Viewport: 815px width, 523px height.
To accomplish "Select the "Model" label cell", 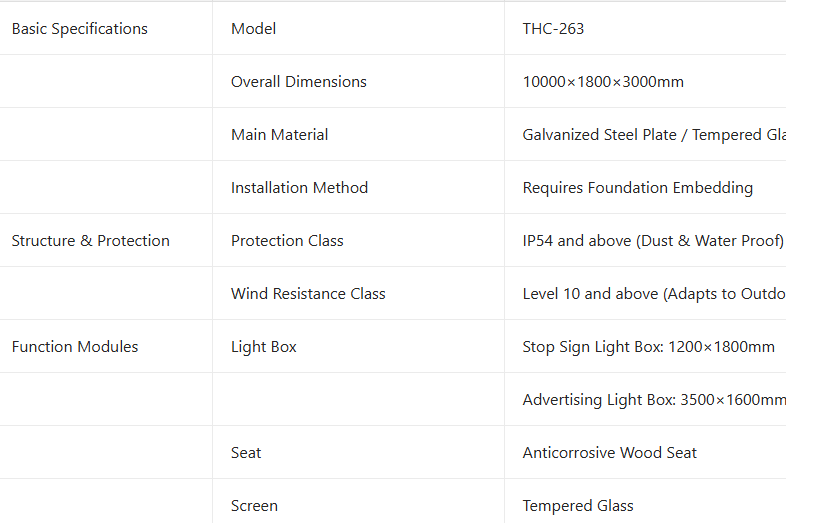I will tap(254, 29).
